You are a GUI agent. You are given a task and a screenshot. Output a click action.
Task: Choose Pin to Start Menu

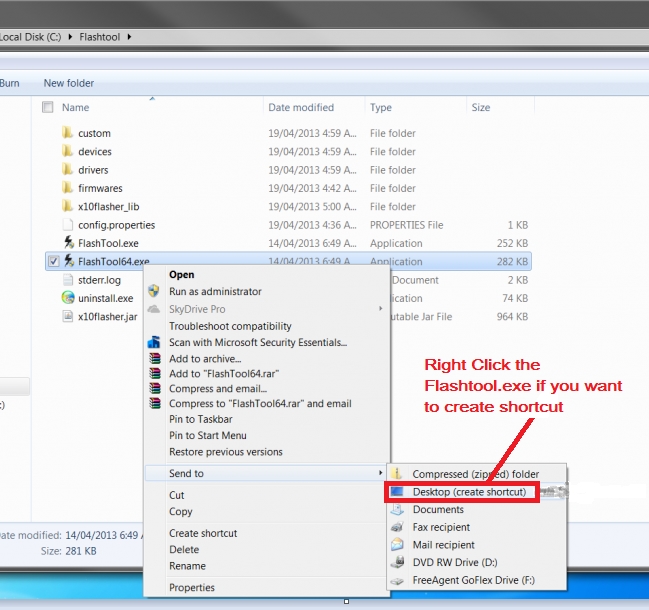pos(208,435)
